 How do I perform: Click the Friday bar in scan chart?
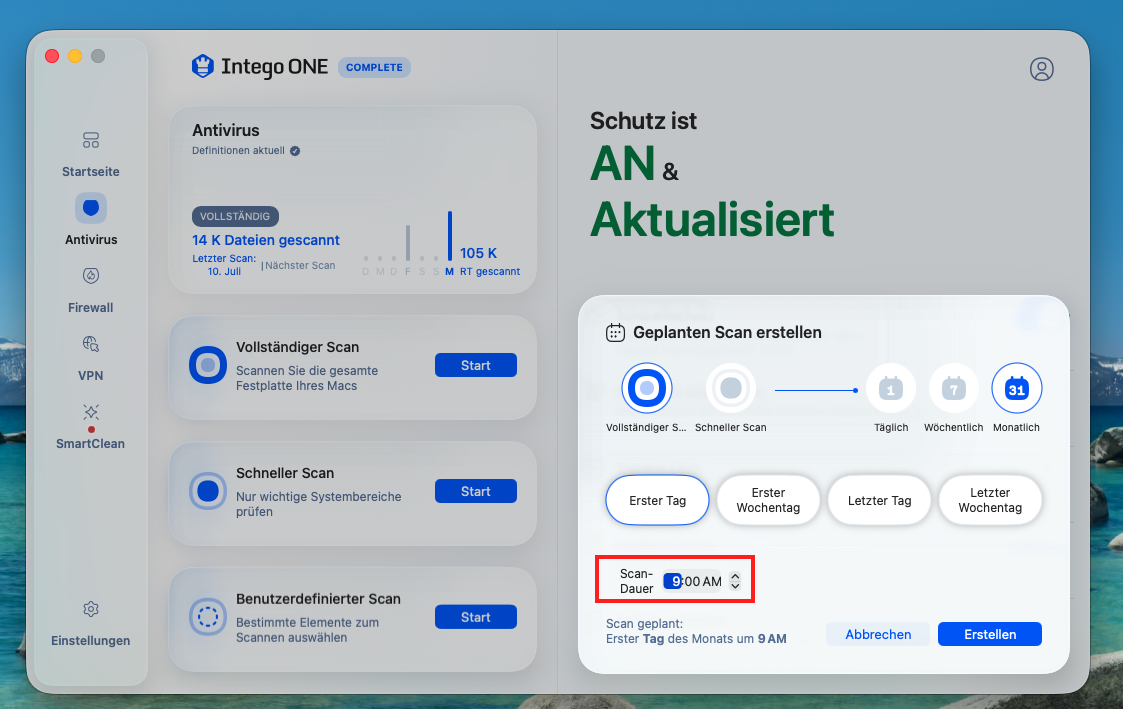tap(408, 243)
